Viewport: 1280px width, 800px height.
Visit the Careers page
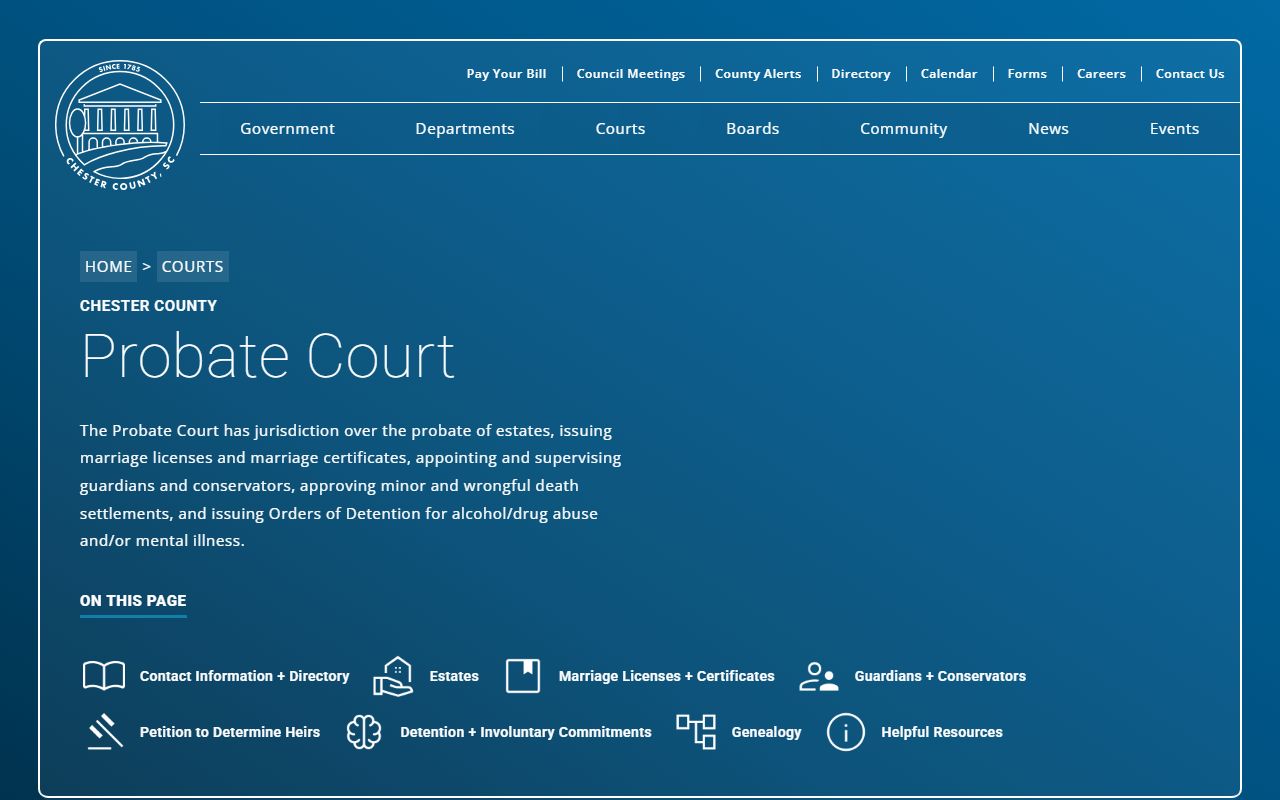click(x=1101, y=74)
